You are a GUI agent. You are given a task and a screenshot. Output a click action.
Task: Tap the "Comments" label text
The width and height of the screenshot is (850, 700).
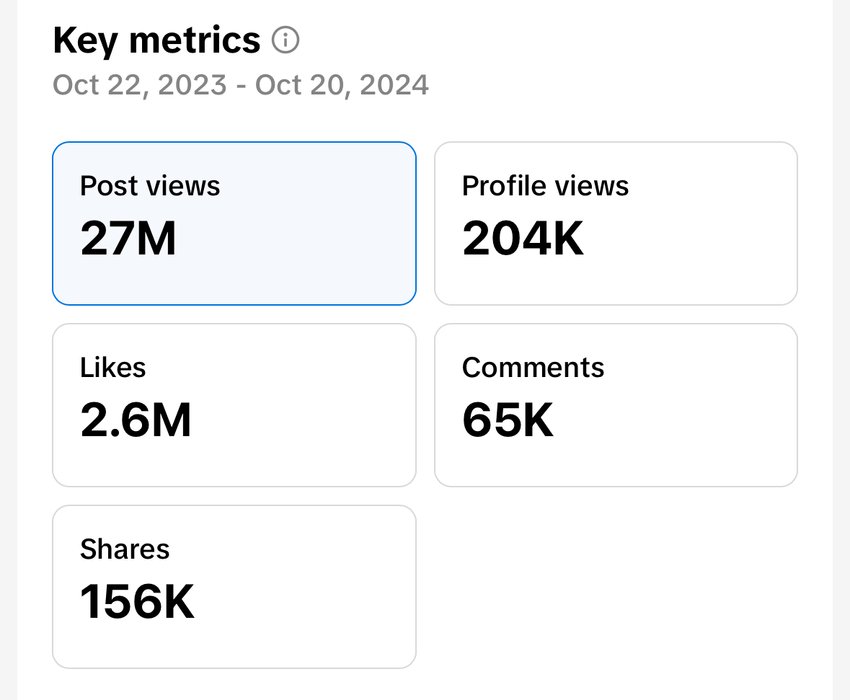(x=533, y=368)
